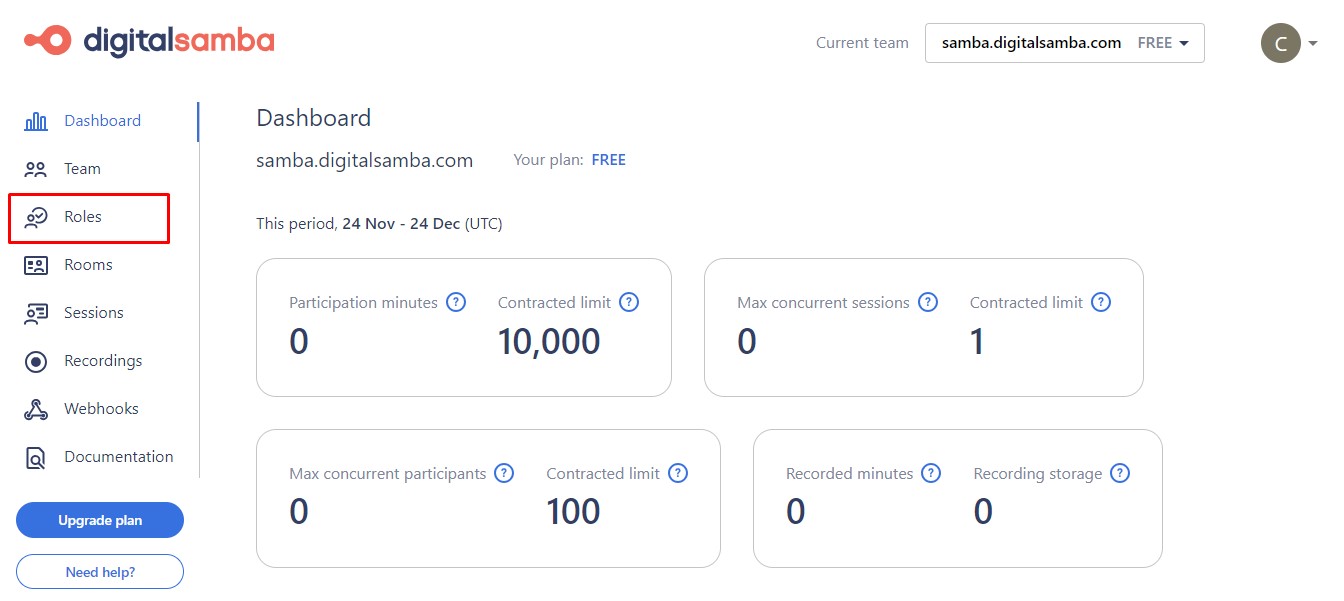
Task: Open the Max concurrent sessions help tooltip
Action: tap(928, 302)
